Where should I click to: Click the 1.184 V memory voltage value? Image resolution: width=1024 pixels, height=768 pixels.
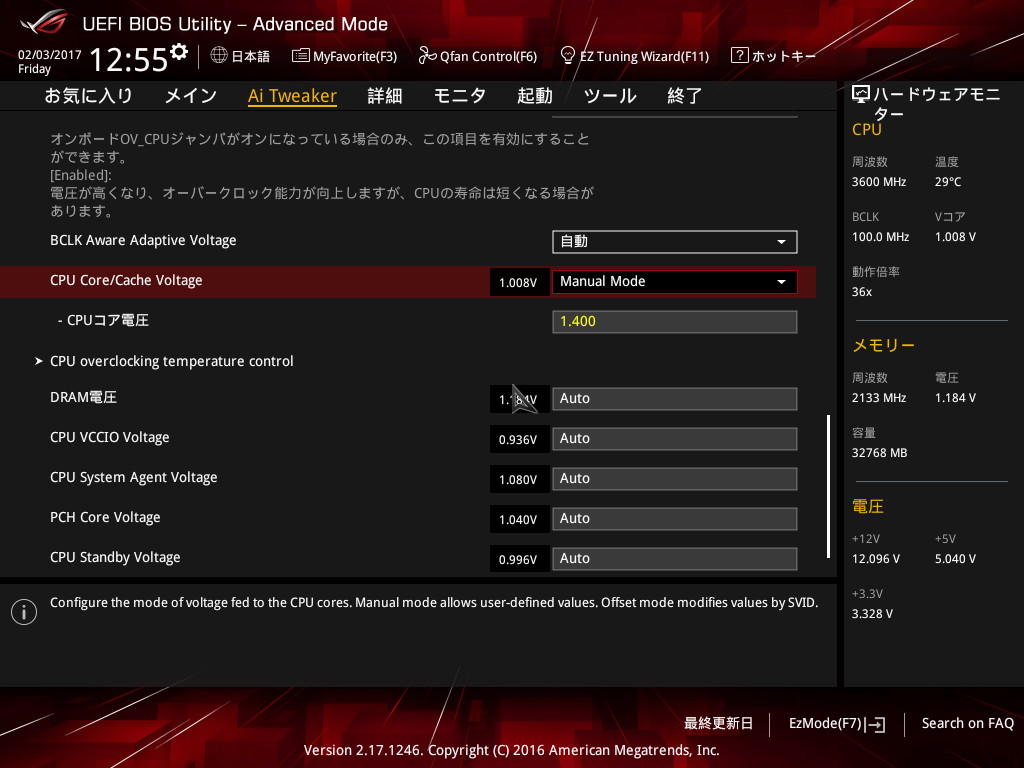click(x=955, y=398)
